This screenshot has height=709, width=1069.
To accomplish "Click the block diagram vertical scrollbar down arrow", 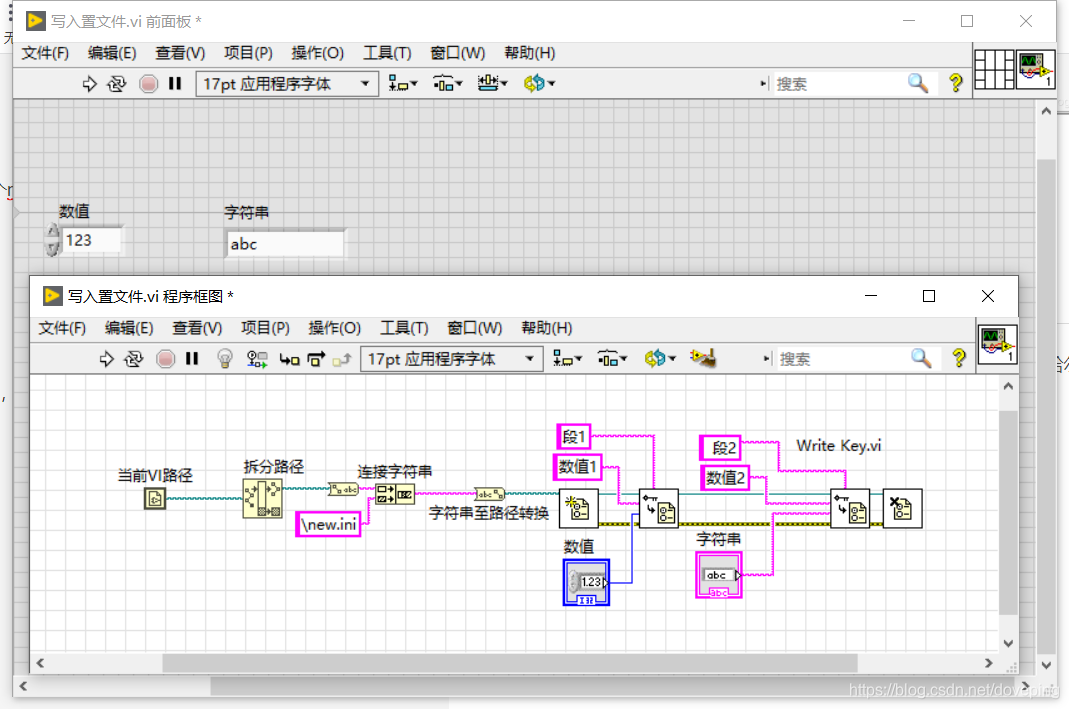I will (1008, 643).
